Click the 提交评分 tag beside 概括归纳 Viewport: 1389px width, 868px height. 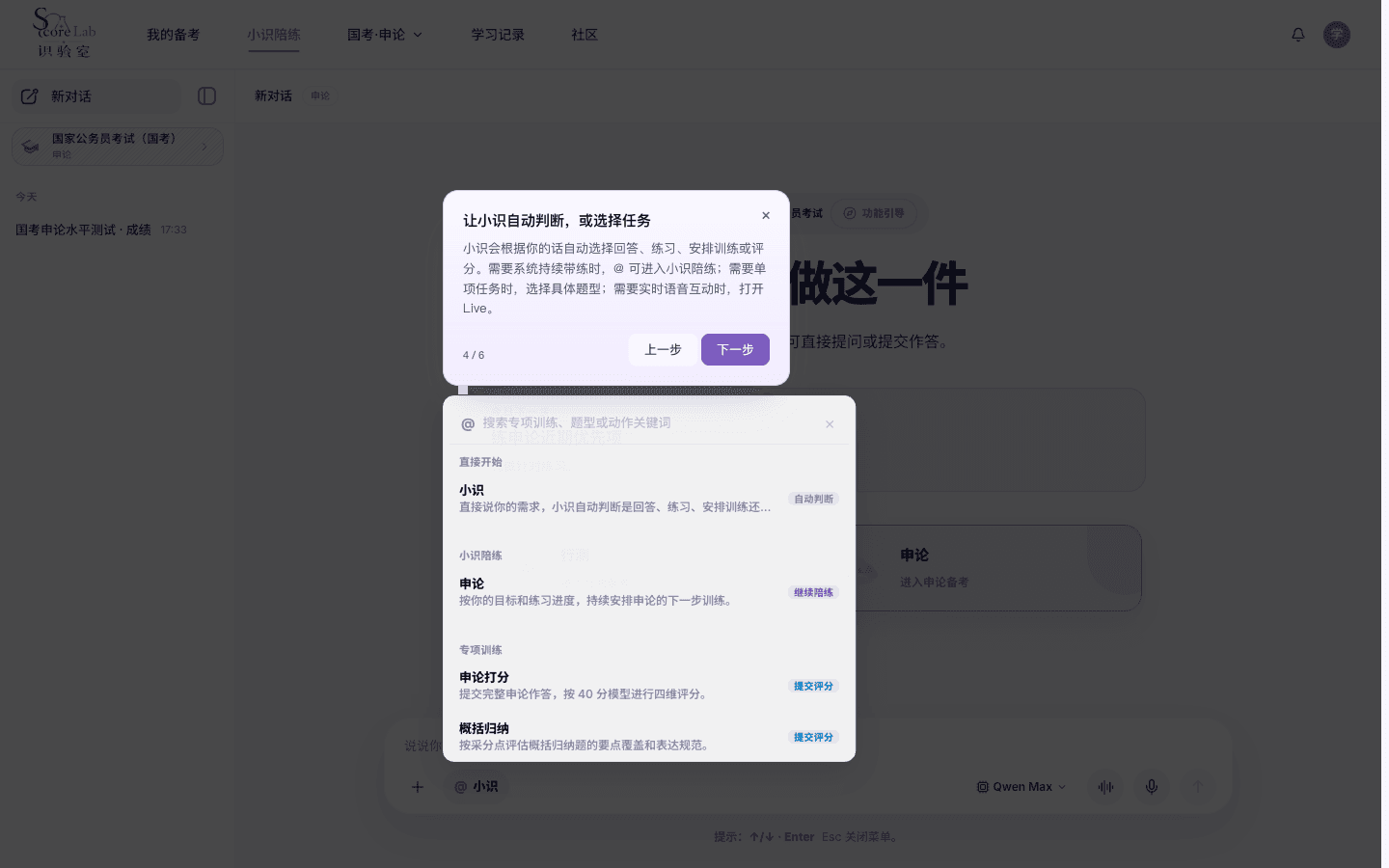click(x=813, y=737)
